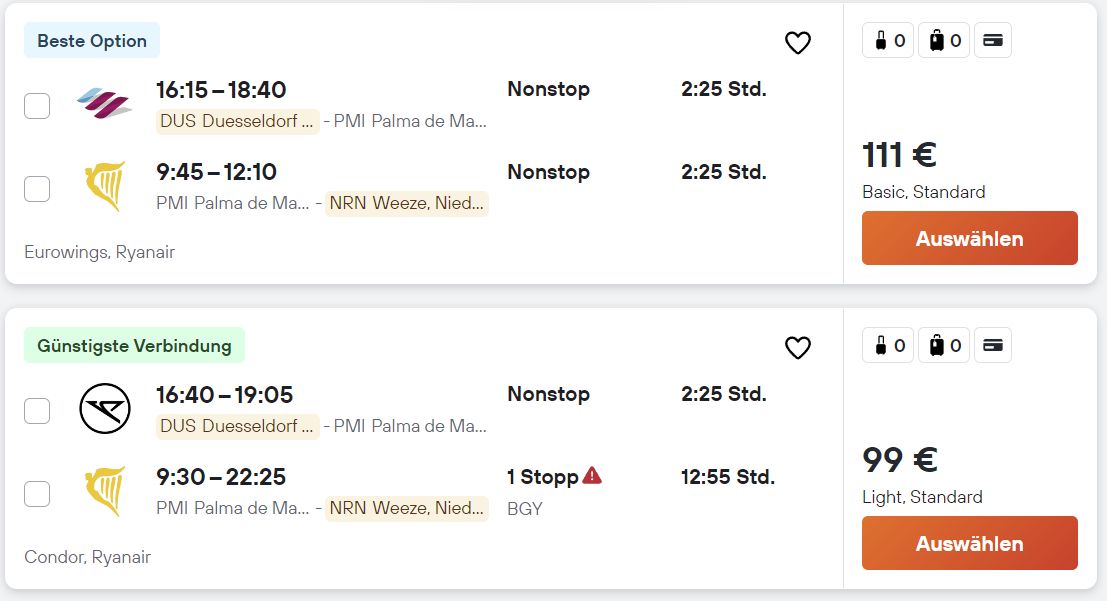Save the 111 € offer with heart icon

tap(798, 43)
